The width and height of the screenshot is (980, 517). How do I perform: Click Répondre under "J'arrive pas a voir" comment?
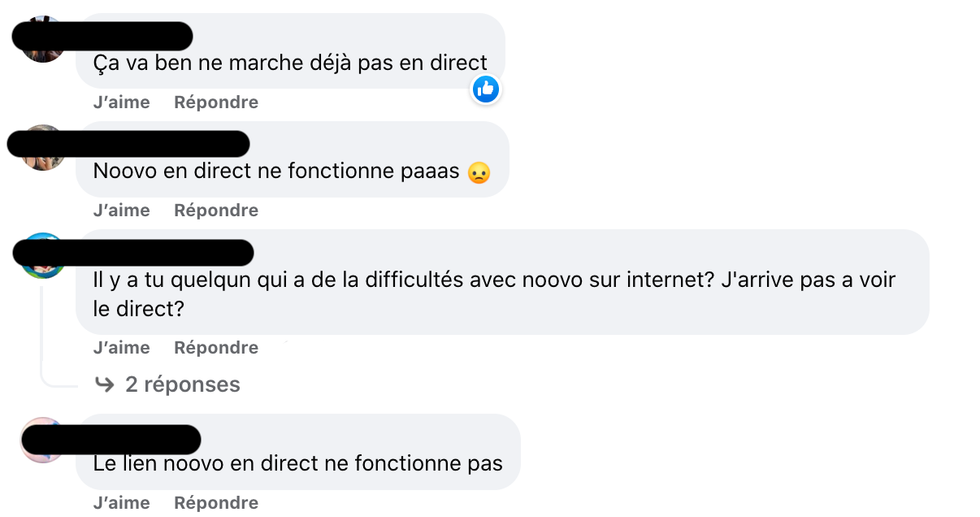(216, 348)
